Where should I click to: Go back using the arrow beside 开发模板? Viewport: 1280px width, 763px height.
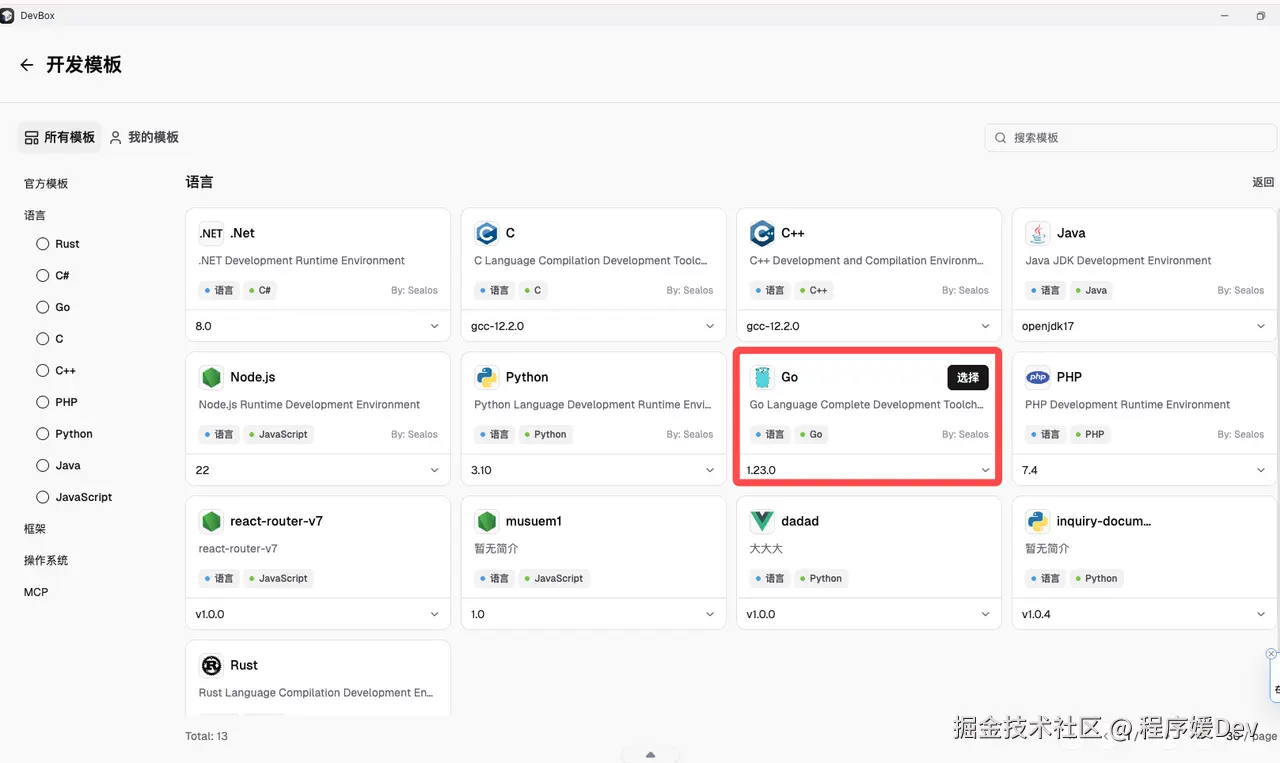(27, 65)
